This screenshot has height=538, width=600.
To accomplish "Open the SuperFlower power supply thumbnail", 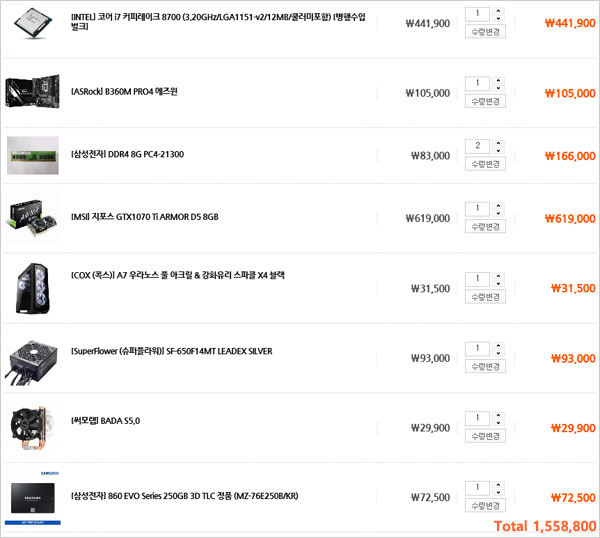I will point(32,362).
